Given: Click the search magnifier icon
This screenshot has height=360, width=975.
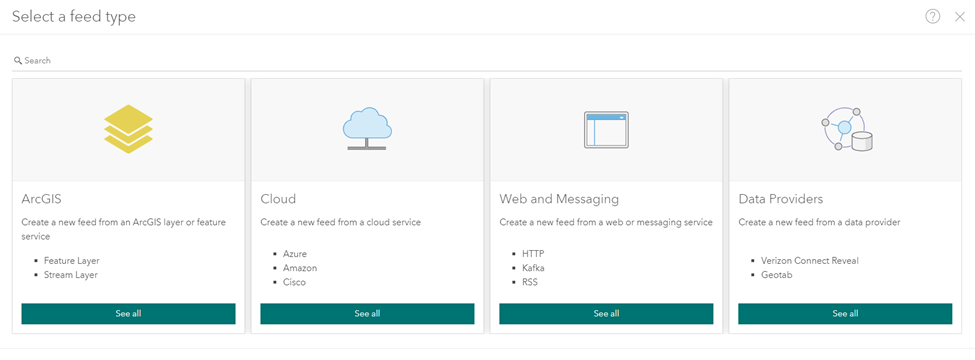Looking at the screenshot, I should pos(18,60).
